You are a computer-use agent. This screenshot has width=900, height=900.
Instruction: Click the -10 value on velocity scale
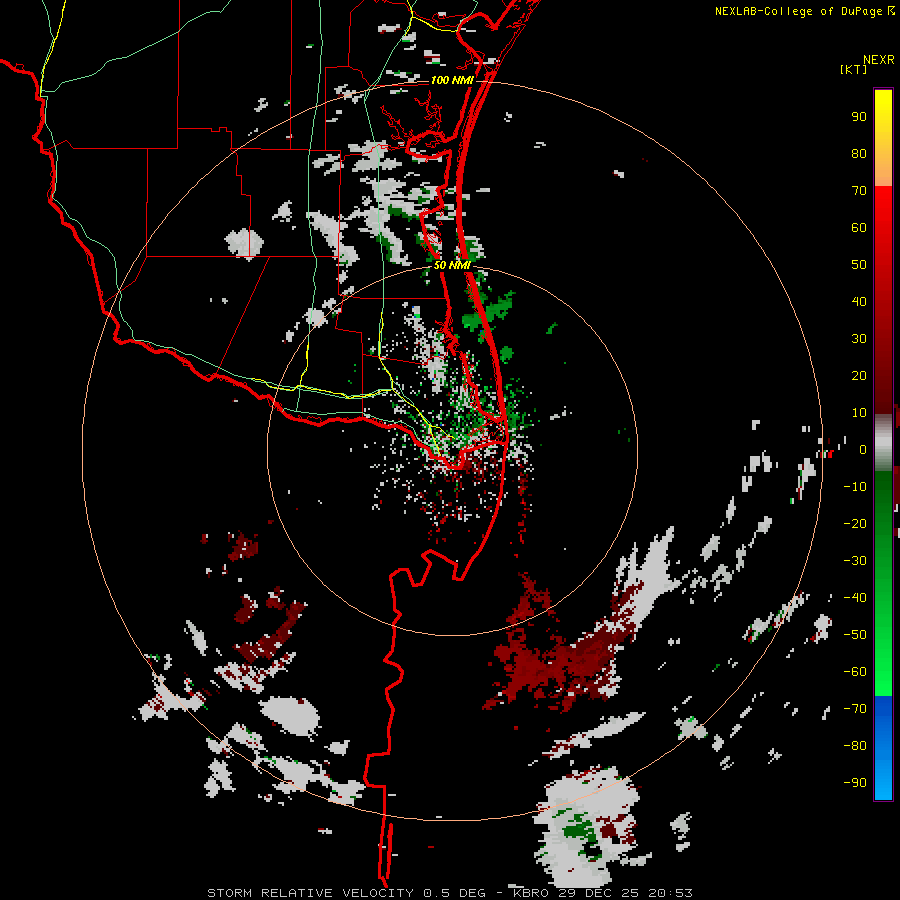855,487
